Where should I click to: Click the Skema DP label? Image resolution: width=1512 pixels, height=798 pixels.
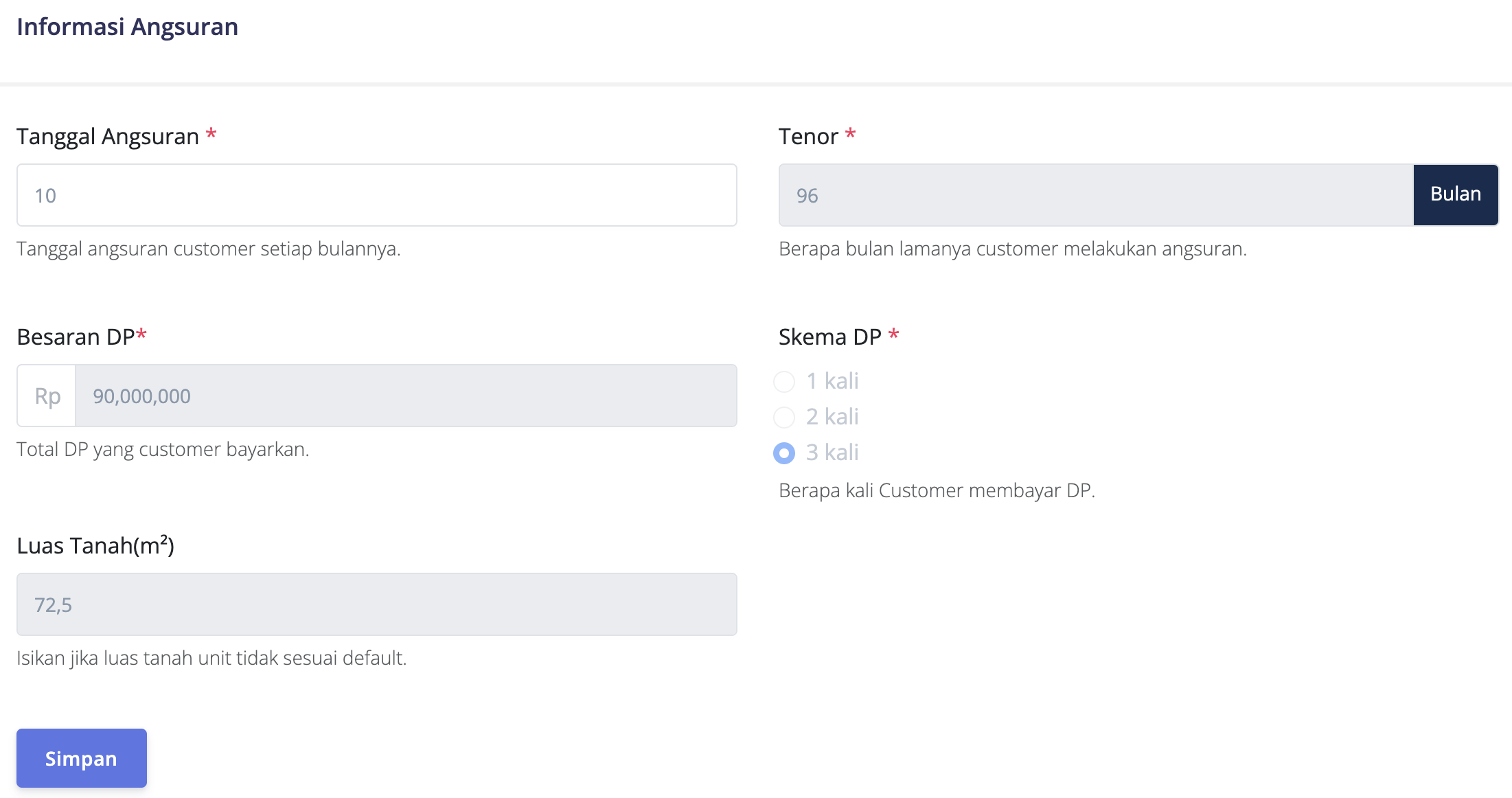point(829,337)
